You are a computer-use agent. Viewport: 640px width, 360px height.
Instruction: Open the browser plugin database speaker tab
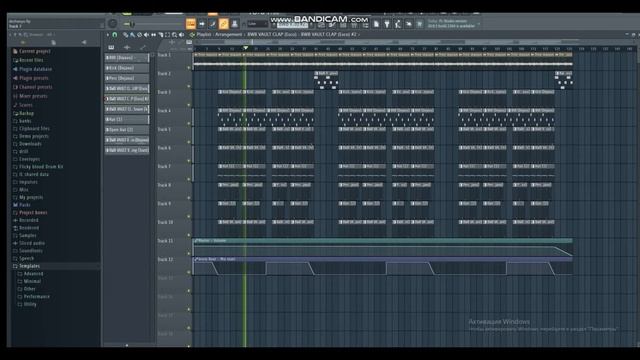coord(84,42)
